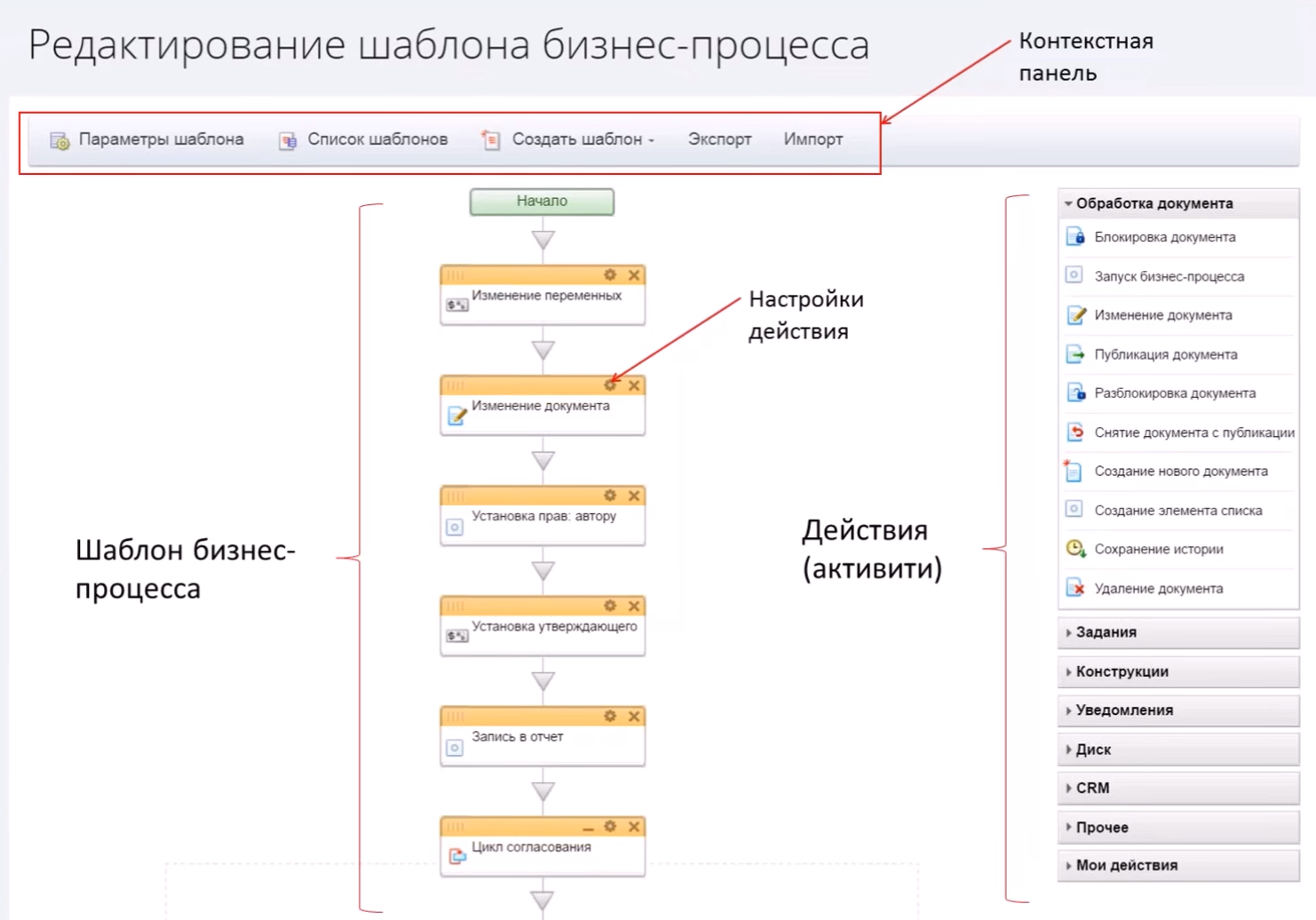
Task: Click gear icon on Запись в отчет block
Action: 610,717
